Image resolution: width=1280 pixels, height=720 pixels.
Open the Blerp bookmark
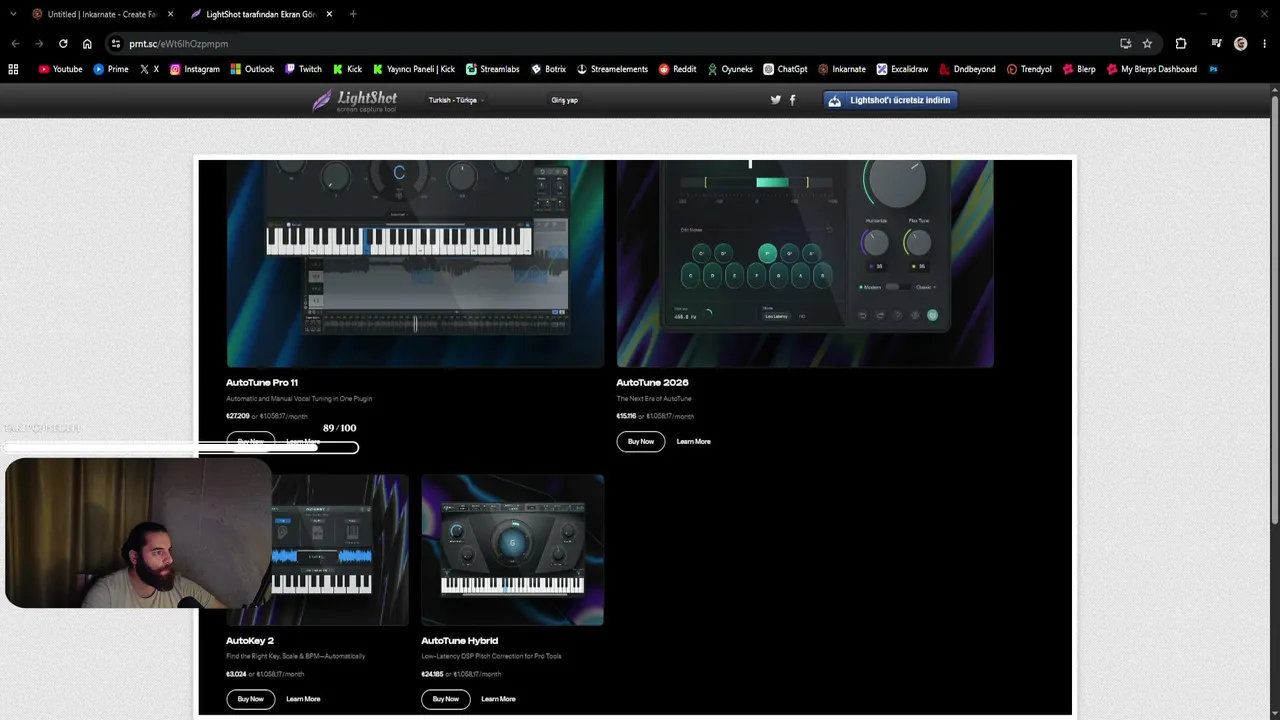[x=1079, y=69]
